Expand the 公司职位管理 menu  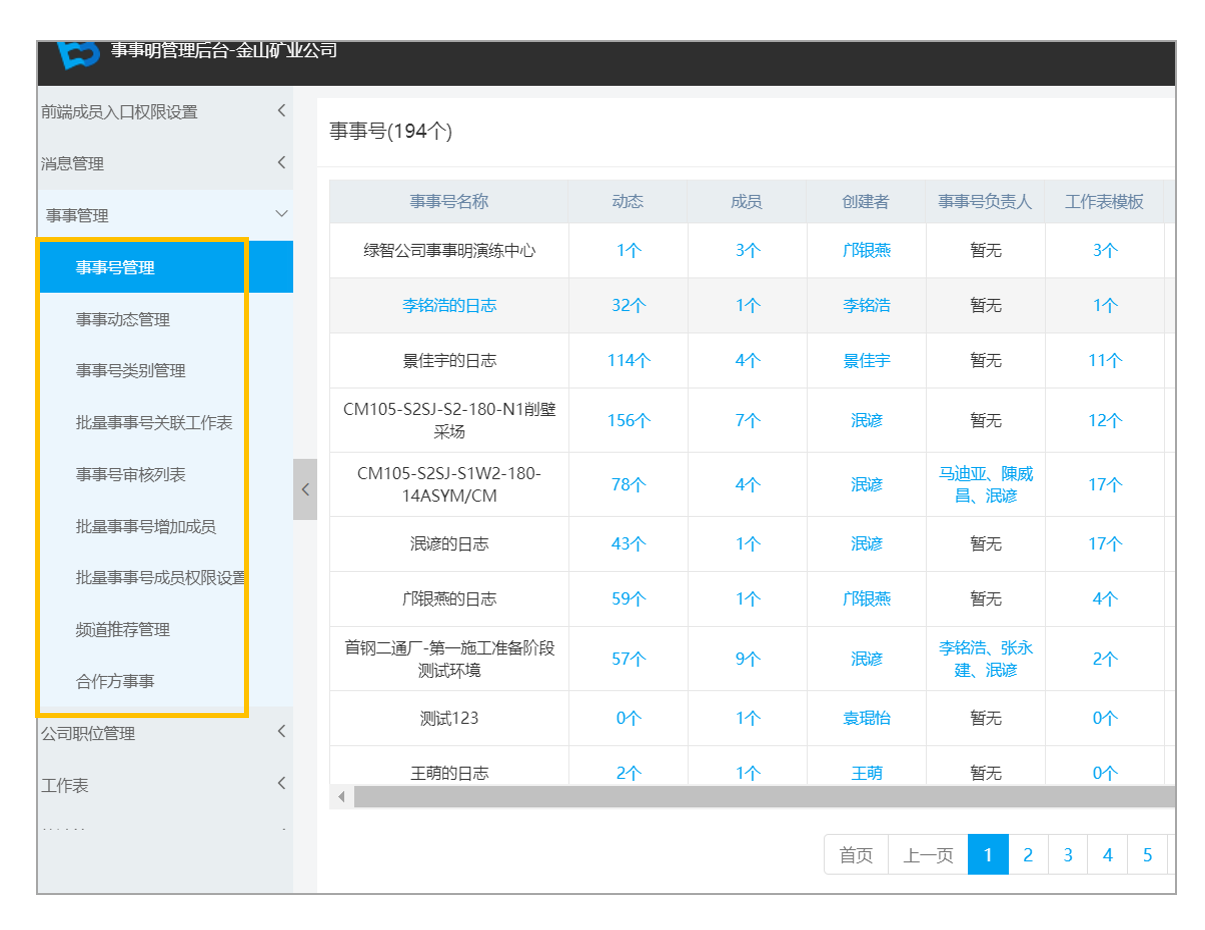coord(165,733)
